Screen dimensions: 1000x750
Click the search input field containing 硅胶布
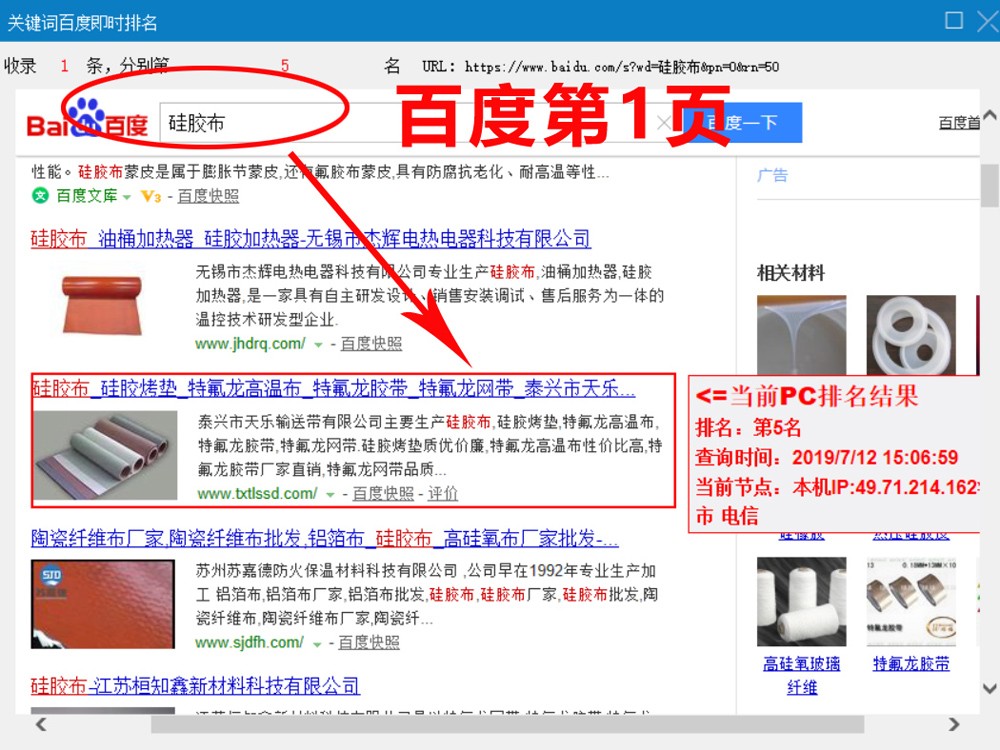coord(421,122)
